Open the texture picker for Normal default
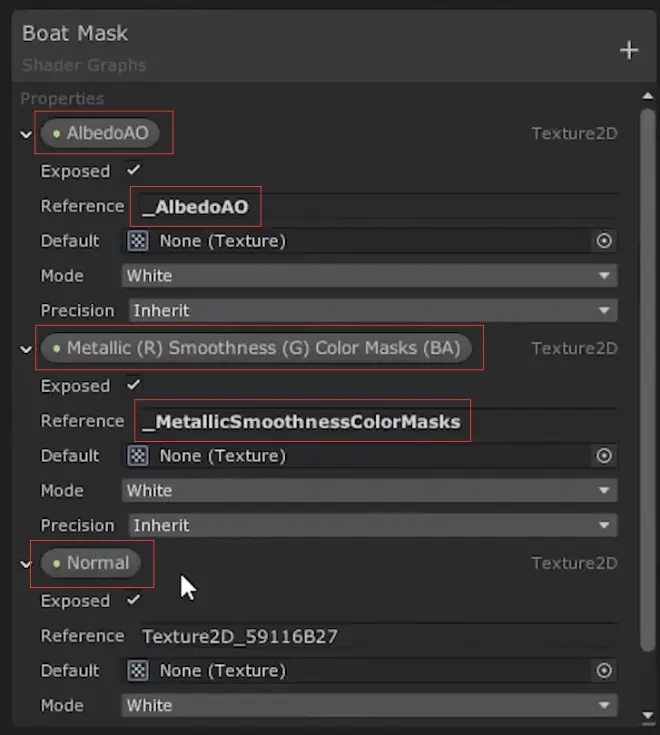The height and width of the screenshot is (735, 660). 604,670
